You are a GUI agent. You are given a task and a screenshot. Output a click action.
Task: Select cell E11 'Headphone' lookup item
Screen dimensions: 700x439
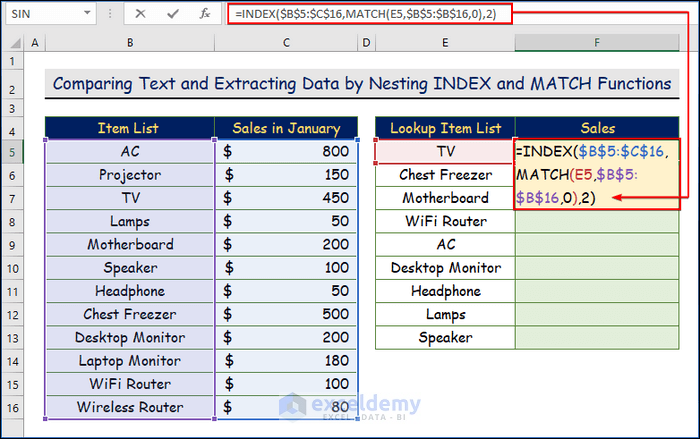click(x=445, y=291)
